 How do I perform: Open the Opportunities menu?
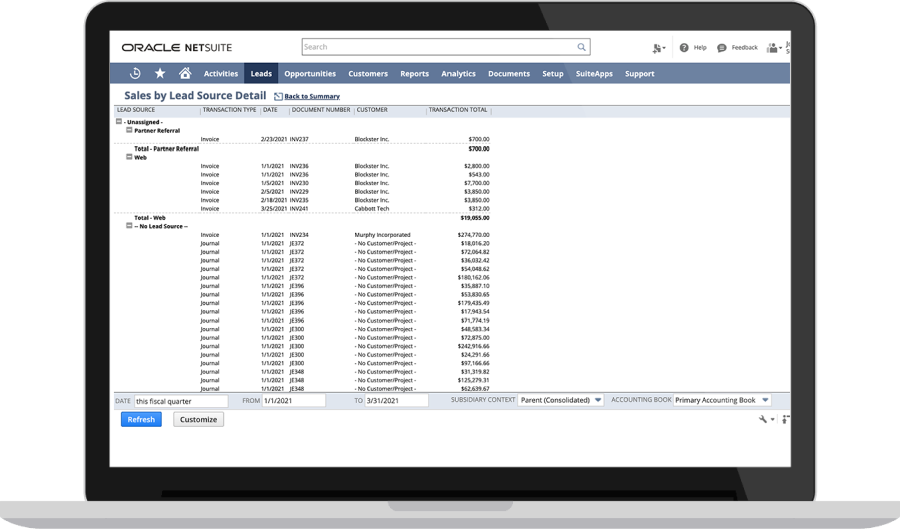310,73
